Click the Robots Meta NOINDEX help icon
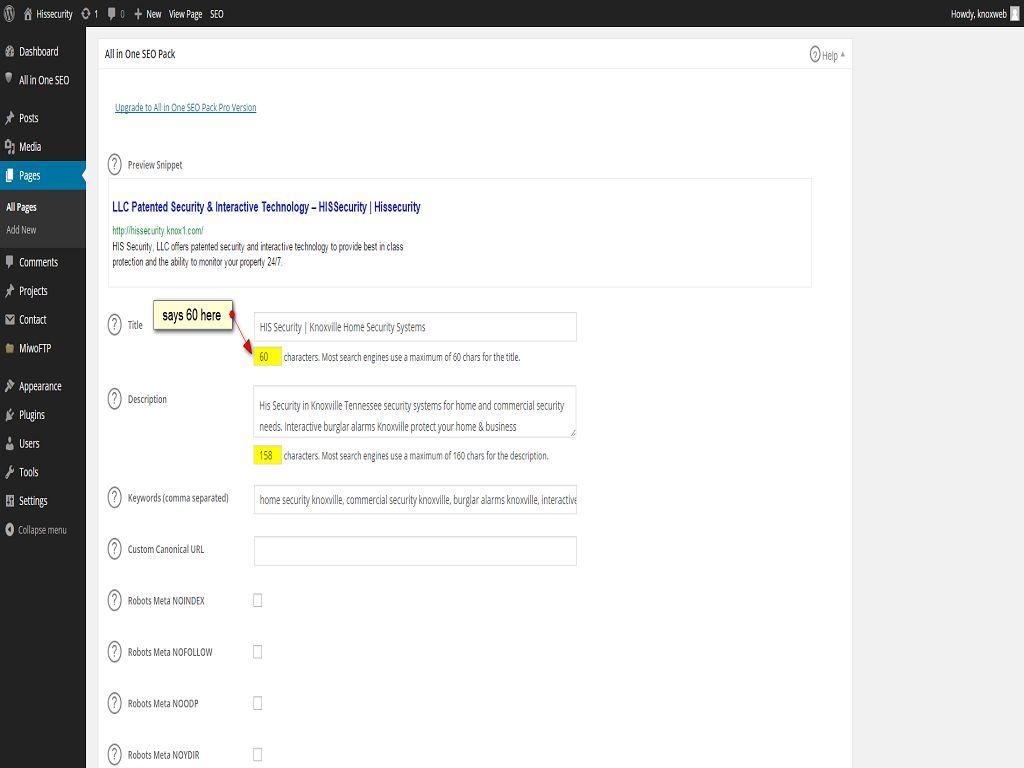This screenshot has width=1024, height=768. (x=114, y=601)
